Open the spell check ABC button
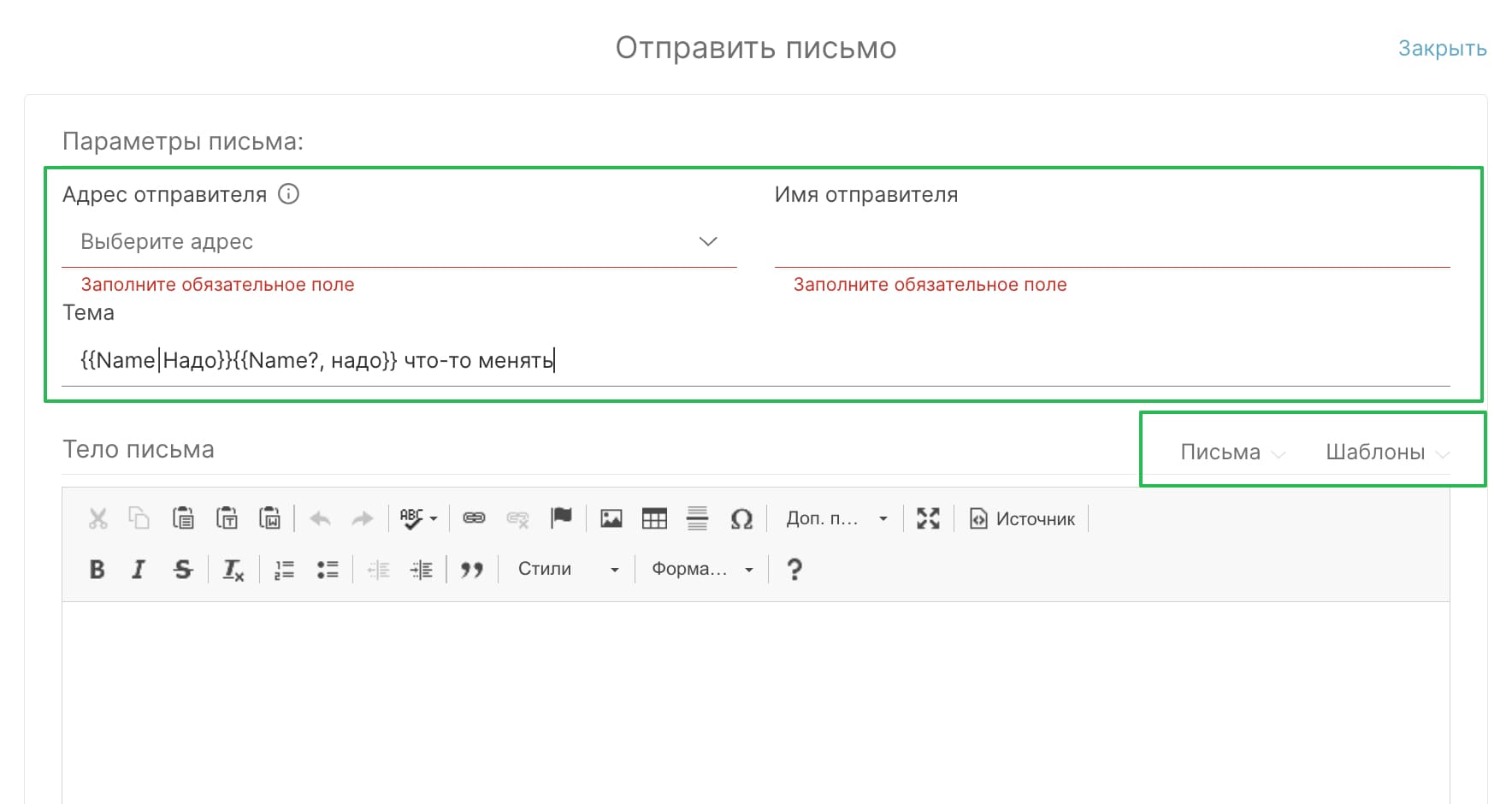 click(x=418, y=518)
